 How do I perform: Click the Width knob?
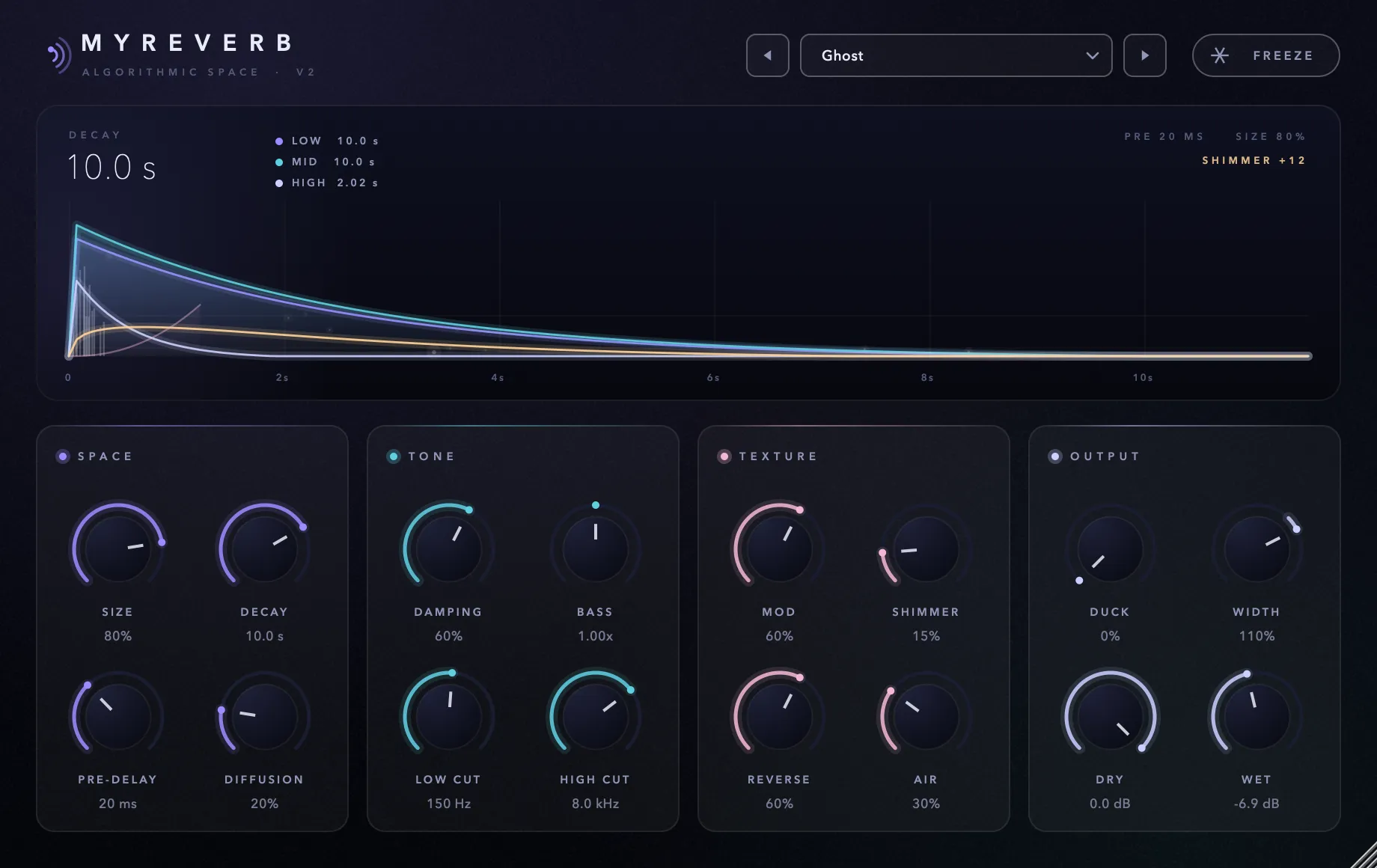click(1257, 548)
